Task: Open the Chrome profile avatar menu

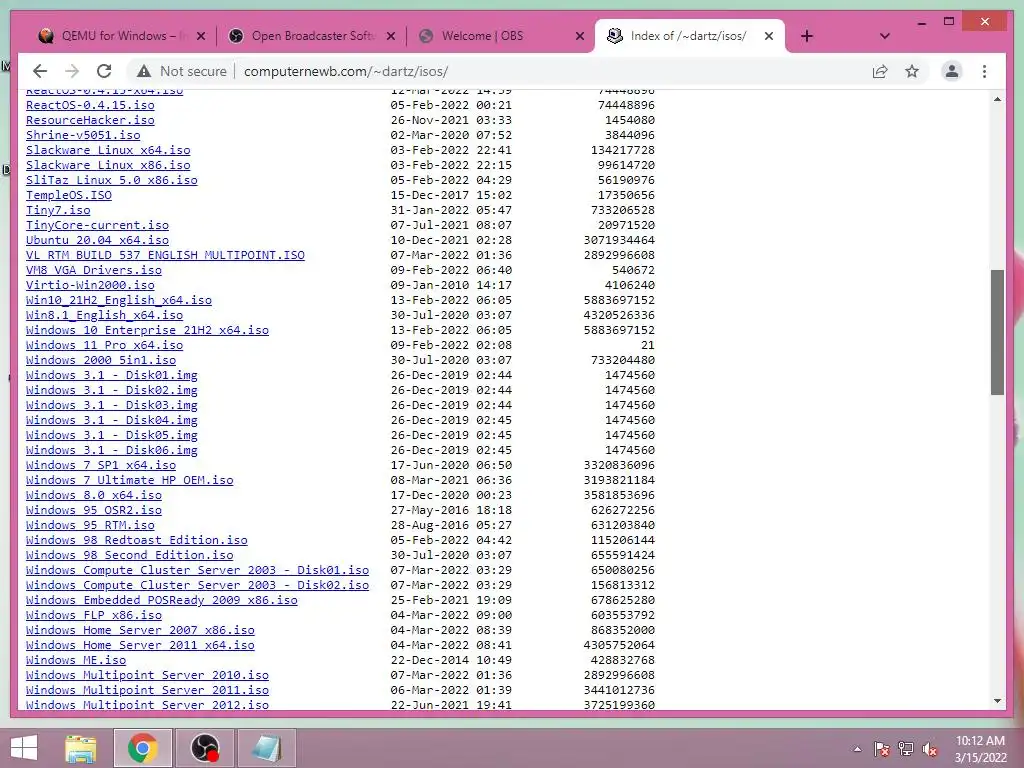Action: (952, 71)
